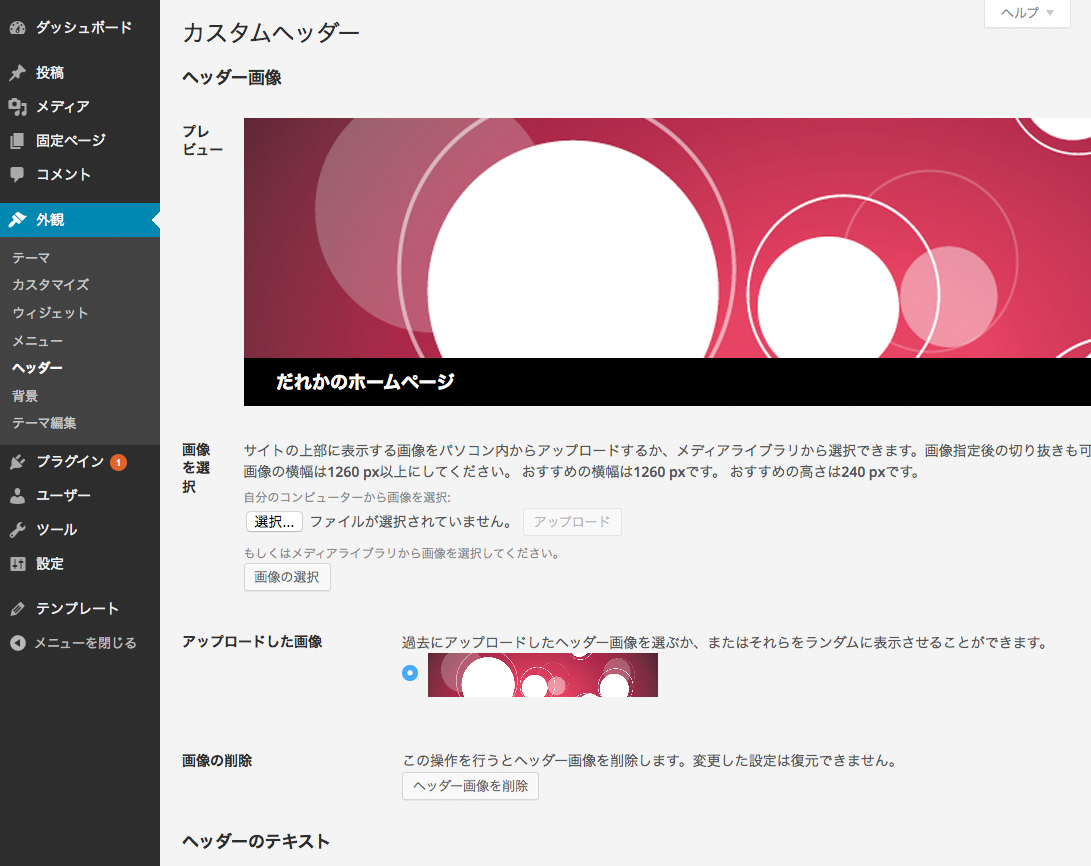Click the speech bubble icon beside コメント
This screenshot has height=866, width=1091.
click(x=17, y=175)
